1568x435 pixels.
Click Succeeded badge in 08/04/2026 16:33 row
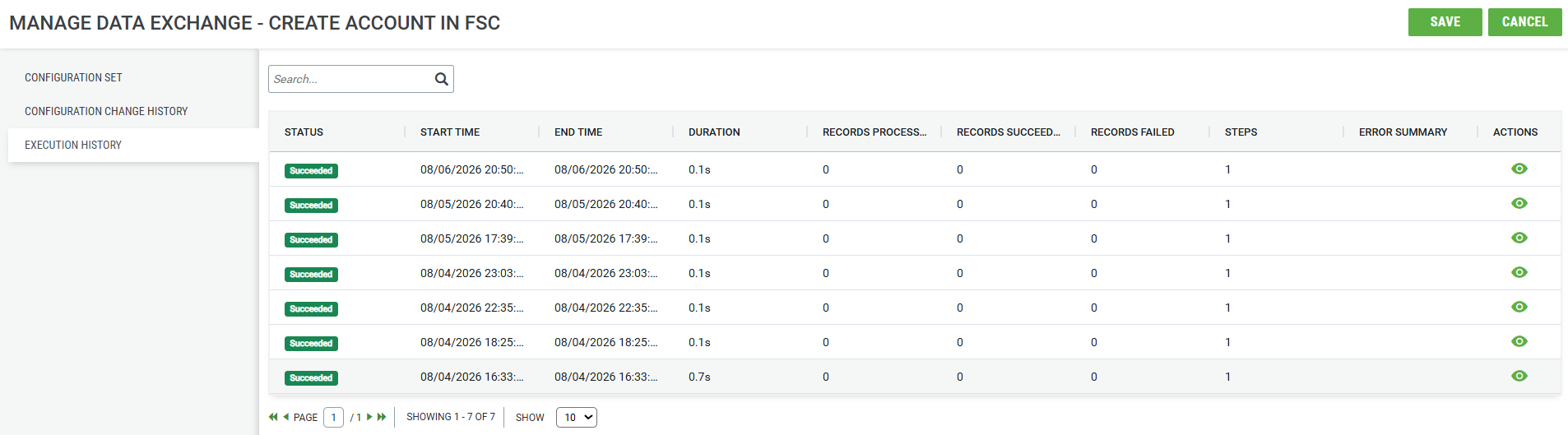311,378
